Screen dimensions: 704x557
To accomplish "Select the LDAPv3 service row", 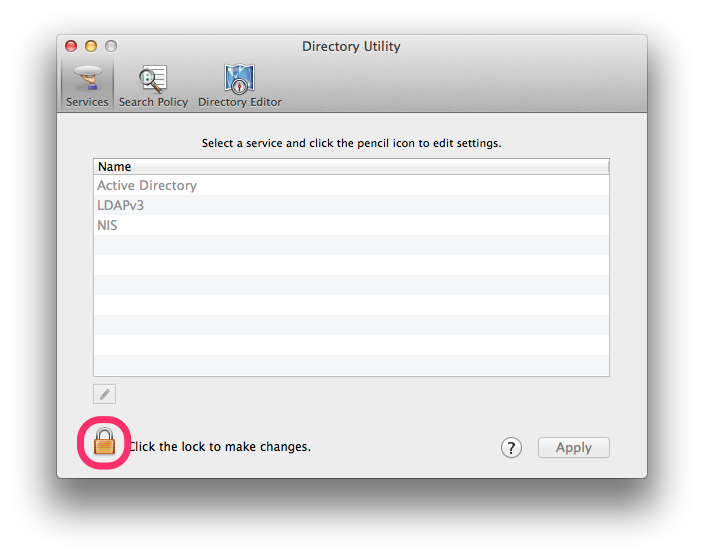I will (351, 205).
